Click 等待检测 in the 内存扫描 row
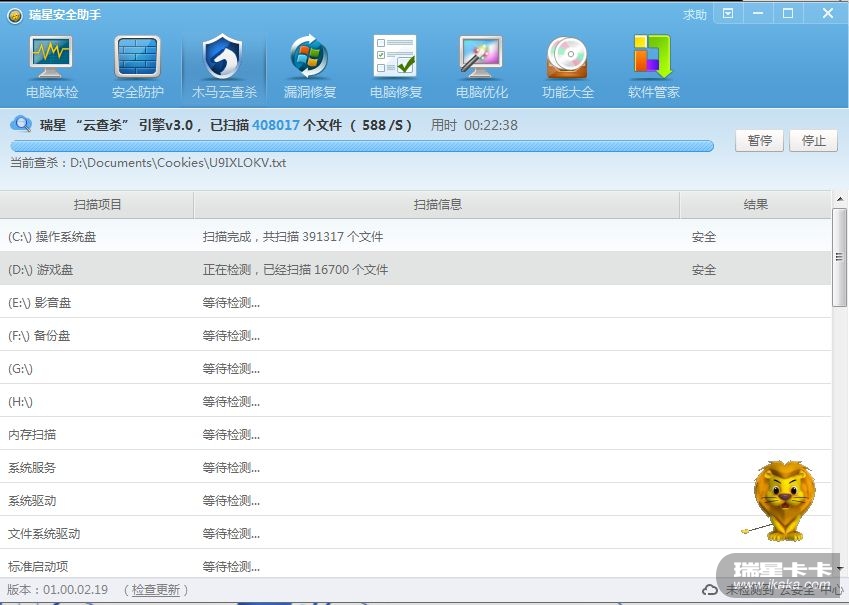849x605 pixels. 231,435
